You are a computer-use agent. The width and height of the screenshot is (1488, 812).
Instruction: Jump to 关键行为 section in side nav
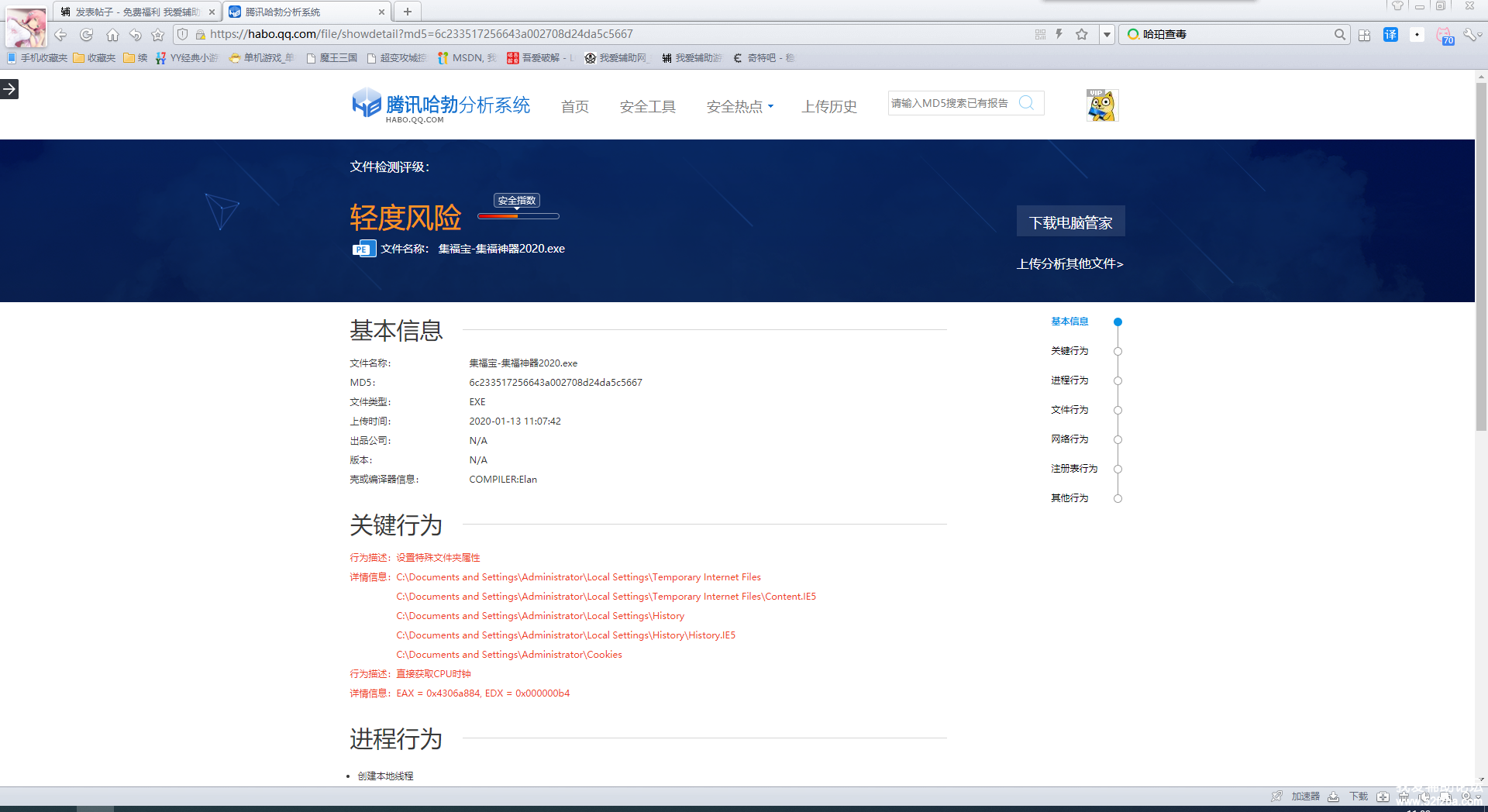pyautogui.click(x=1070, y=351)
